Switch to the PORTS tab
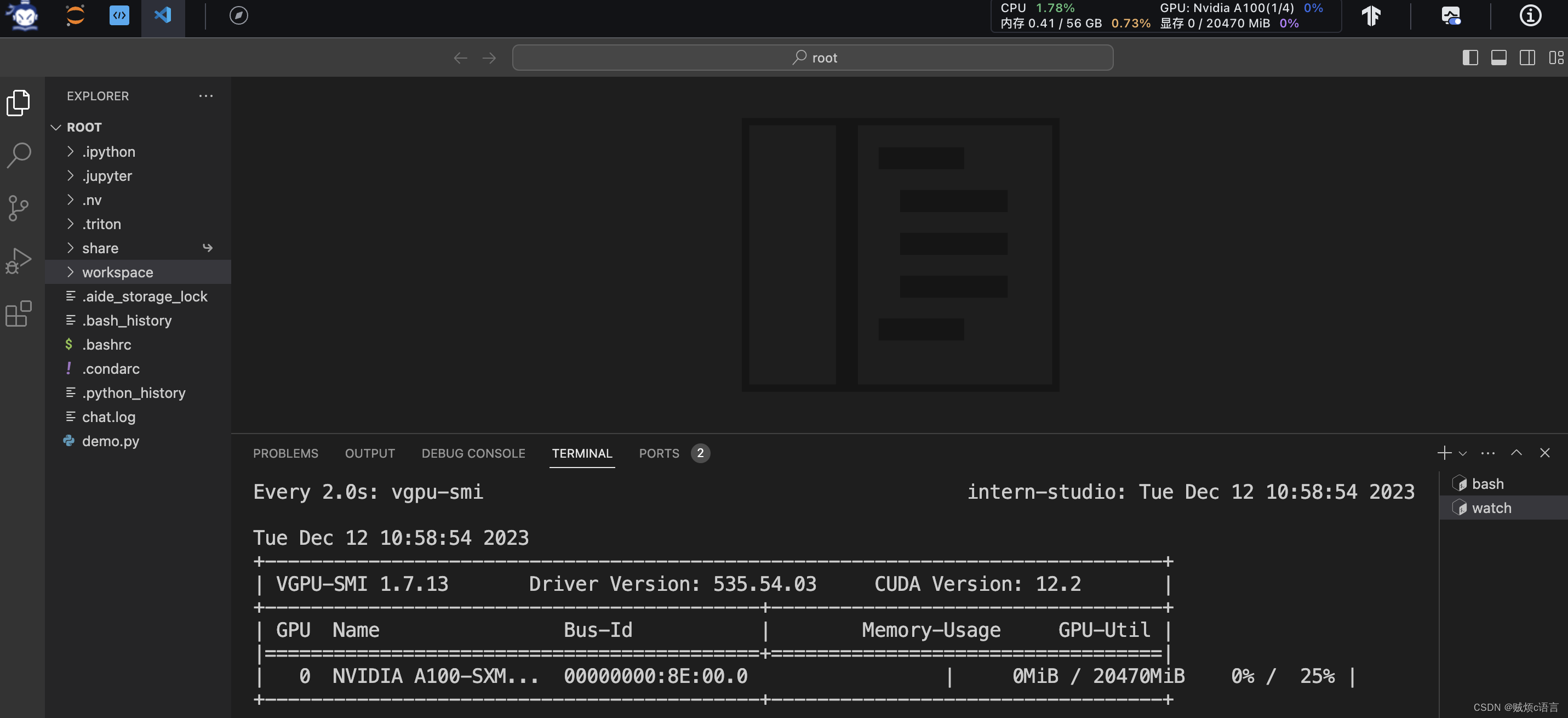Screen dimensions: 1568x718 659,453
